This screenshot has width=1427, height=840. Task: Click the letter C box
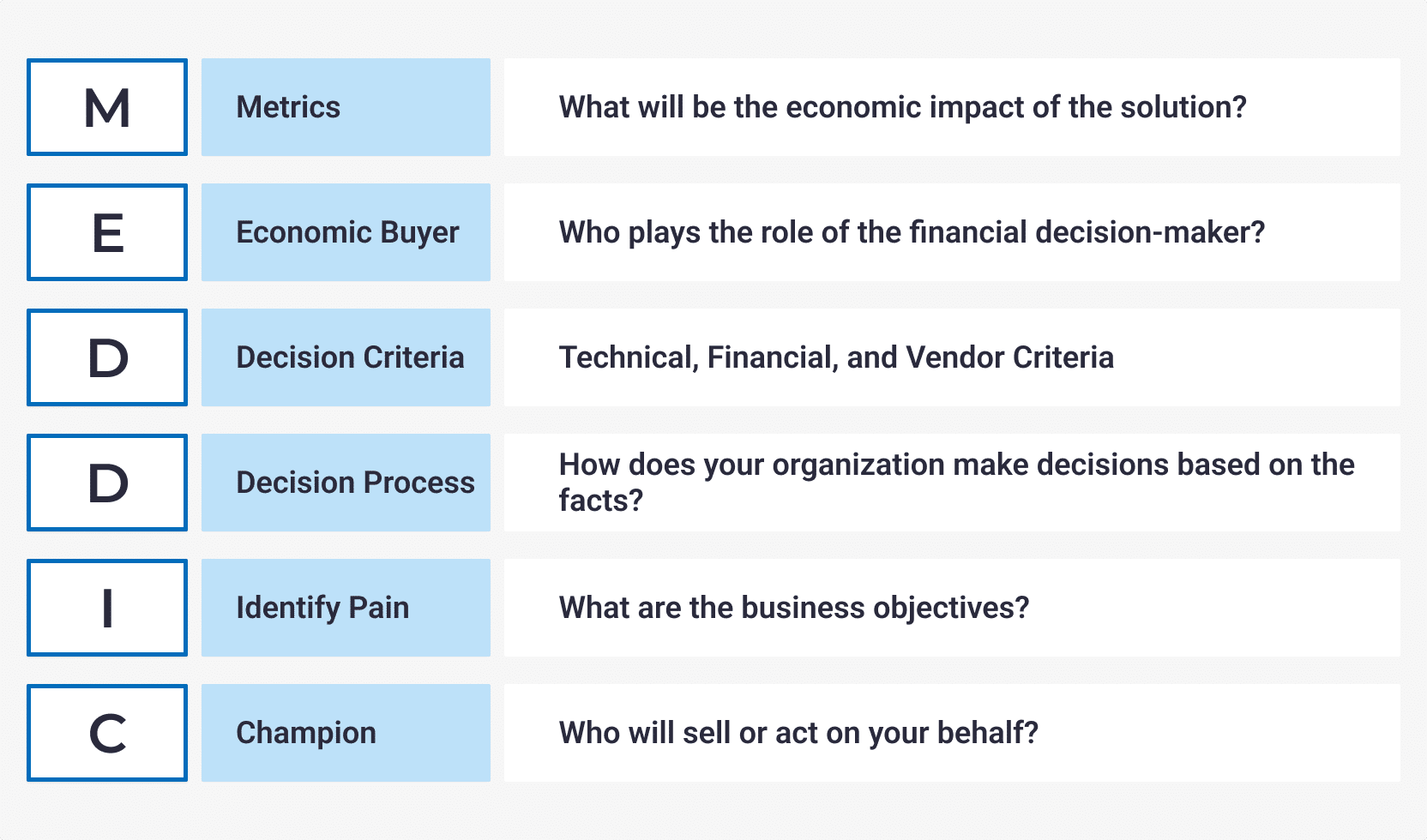click(x=107, y=733)
